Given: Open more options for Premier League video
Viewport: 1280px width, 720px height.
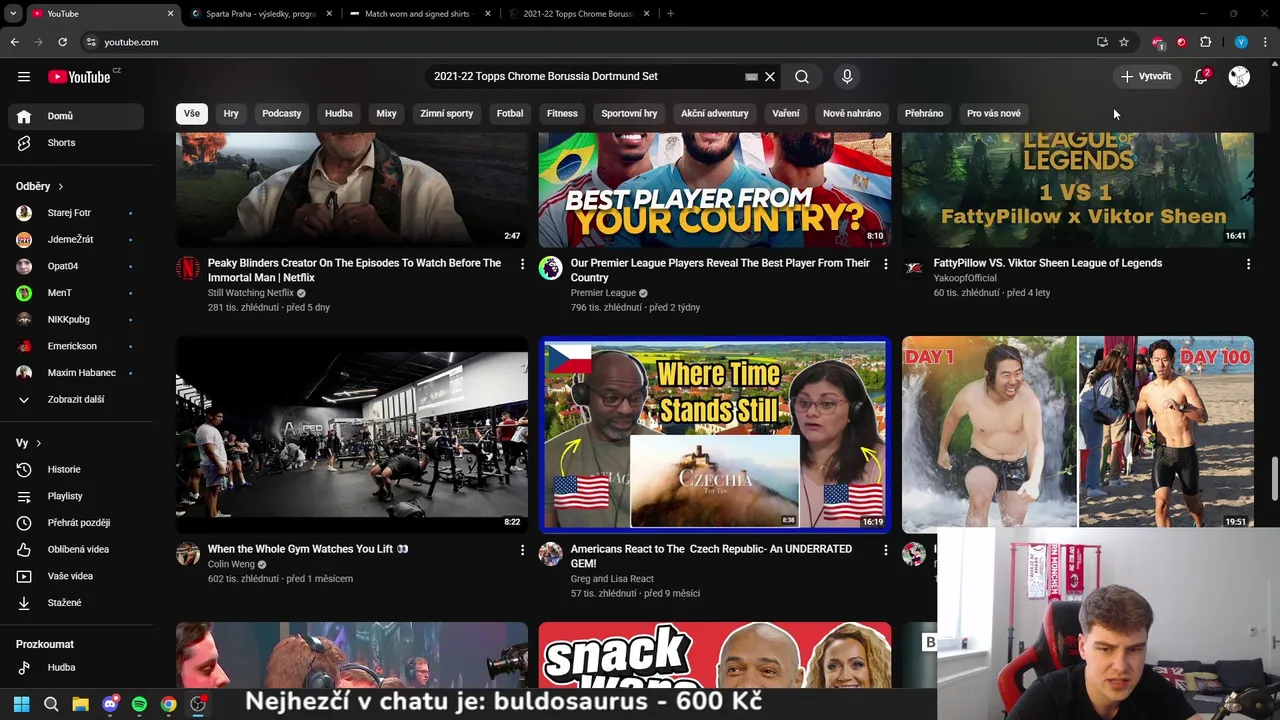Looking at the screenshot, I should [x=885, y=264].
